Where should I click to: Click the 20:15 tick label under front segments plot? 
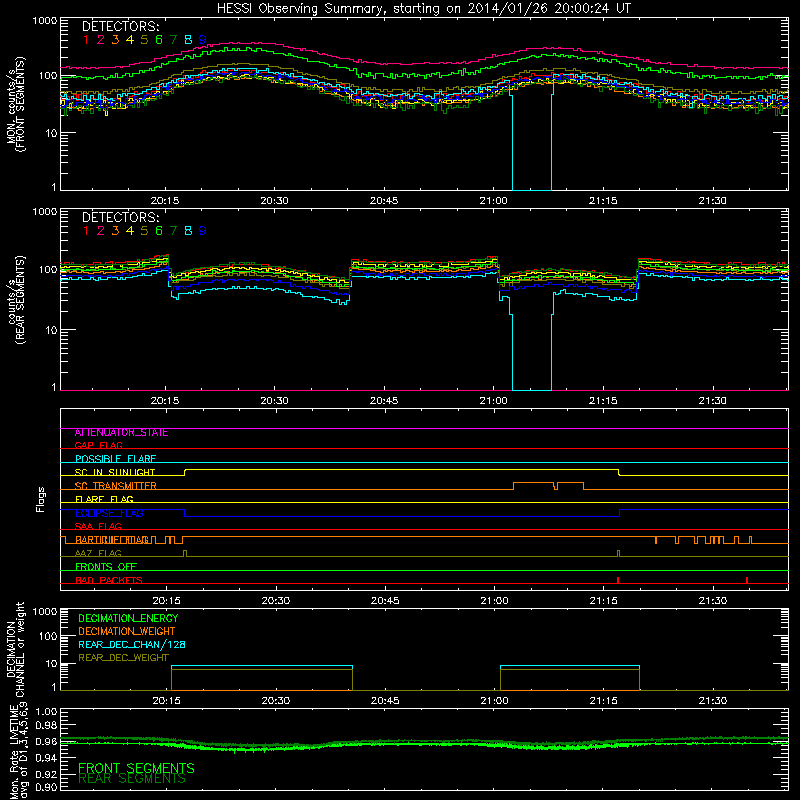[x=165, y=201]
